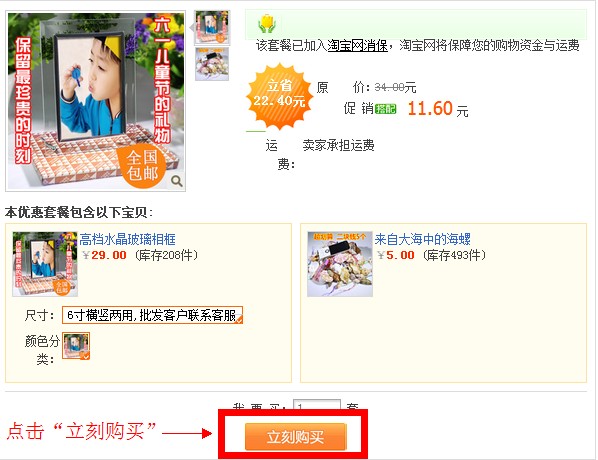The height and width of the screenshot is (460, 598).
Task: Open the 淘宝网消保 link
Action: point(357,45)
